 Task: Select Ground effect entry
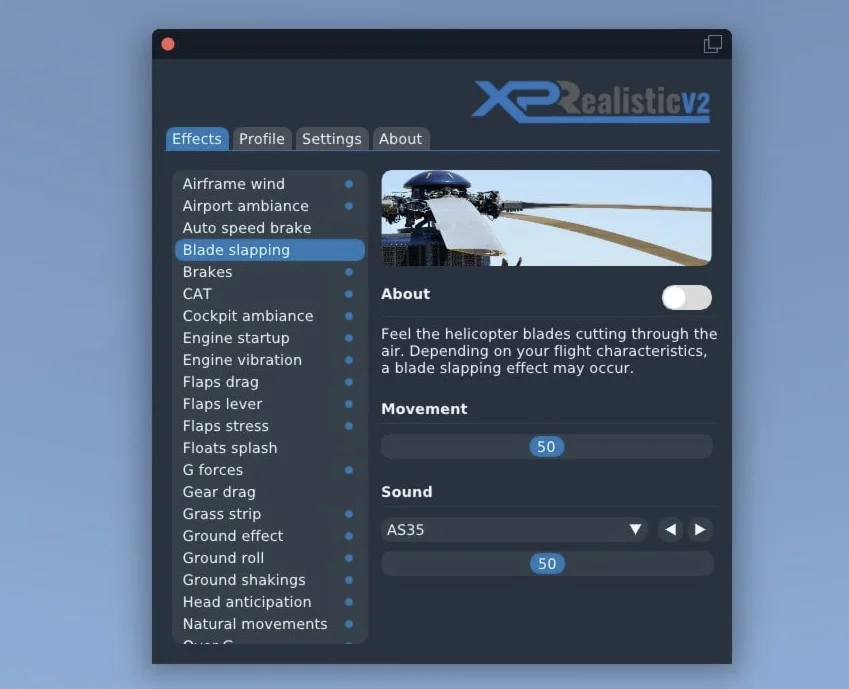tap(270, 536)
